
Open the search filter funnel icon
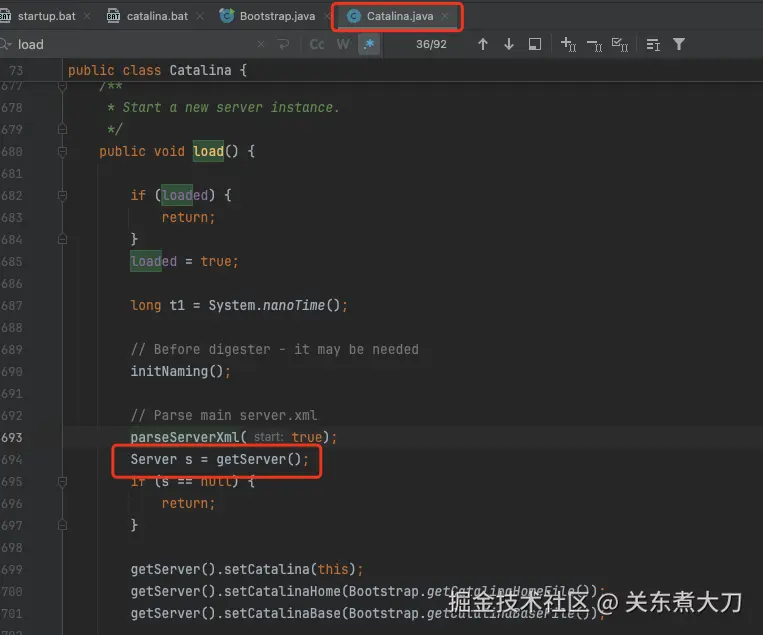coord(679,44)
